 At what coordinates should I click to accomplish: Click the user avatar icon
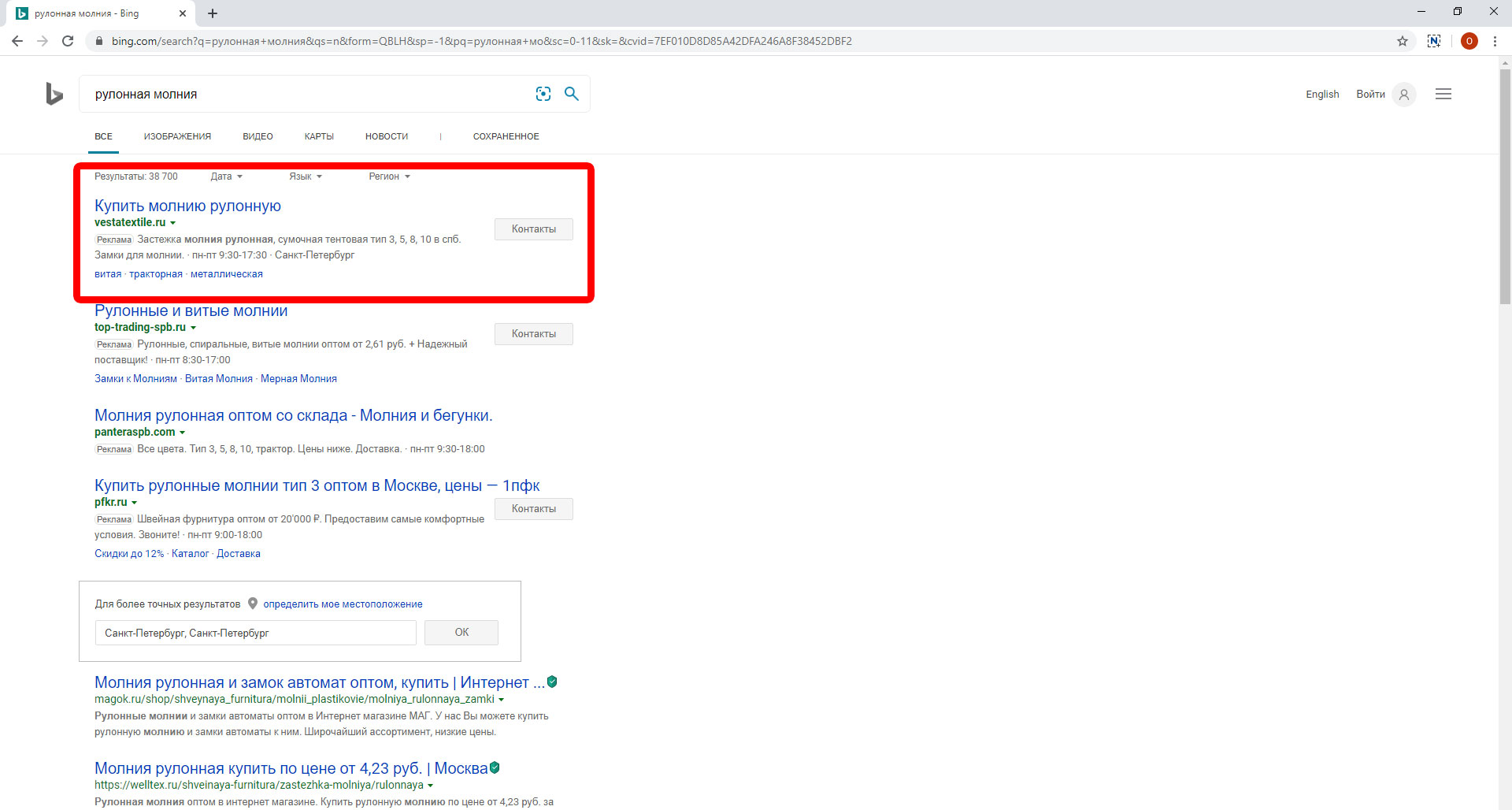click(1404, 95)
